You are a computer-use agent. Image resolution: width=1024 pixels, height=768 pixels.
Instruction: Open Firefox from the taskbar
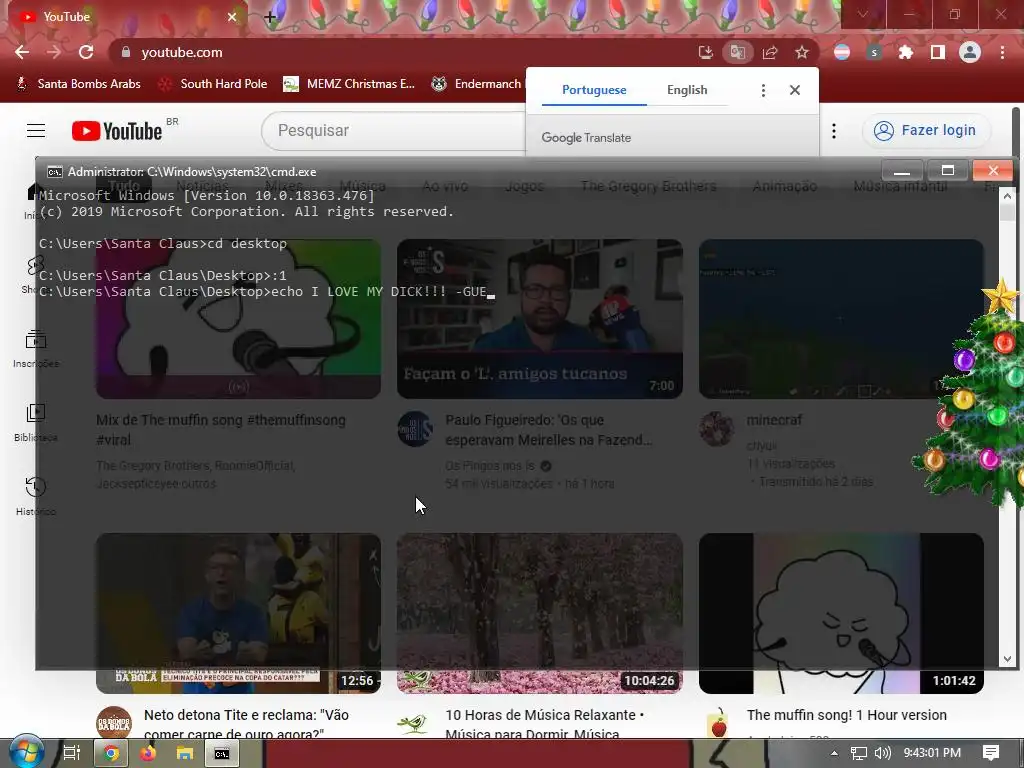[x=148, y=754]
